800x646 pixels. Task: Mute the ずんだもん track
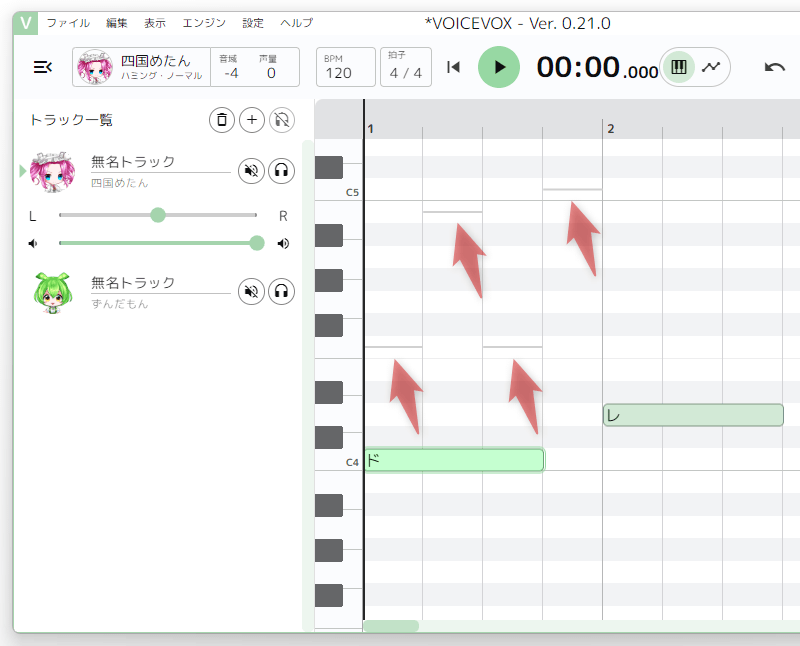click(251, 291)
